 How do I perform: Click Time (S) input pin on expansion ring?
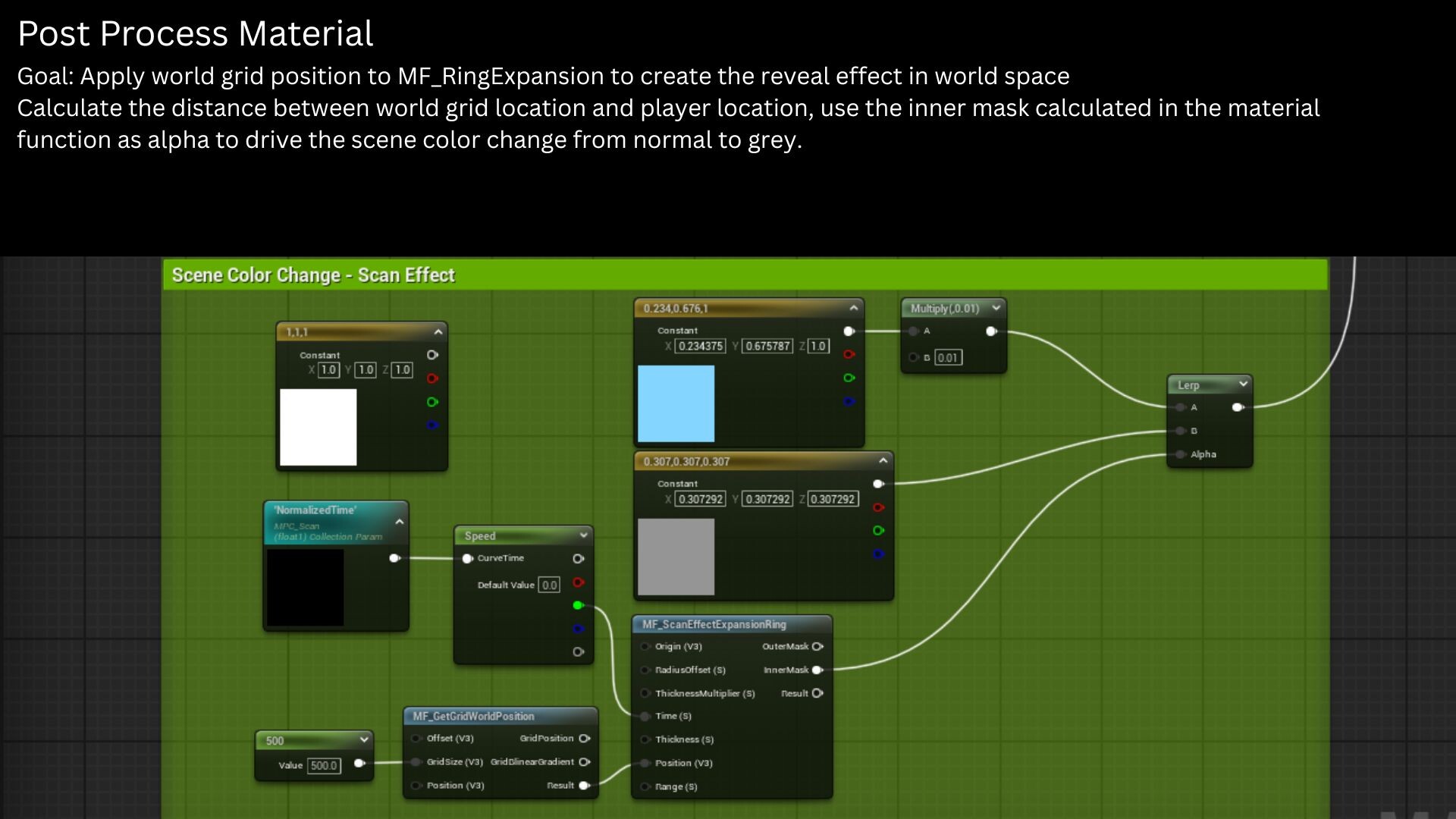tap(645, 717)
